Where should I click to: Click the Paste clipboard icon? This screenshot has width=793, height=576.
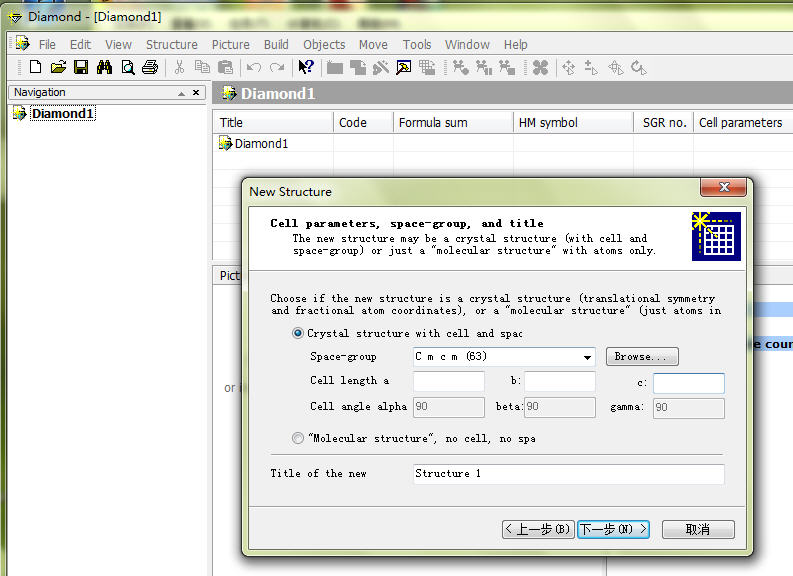pos(225,67)
